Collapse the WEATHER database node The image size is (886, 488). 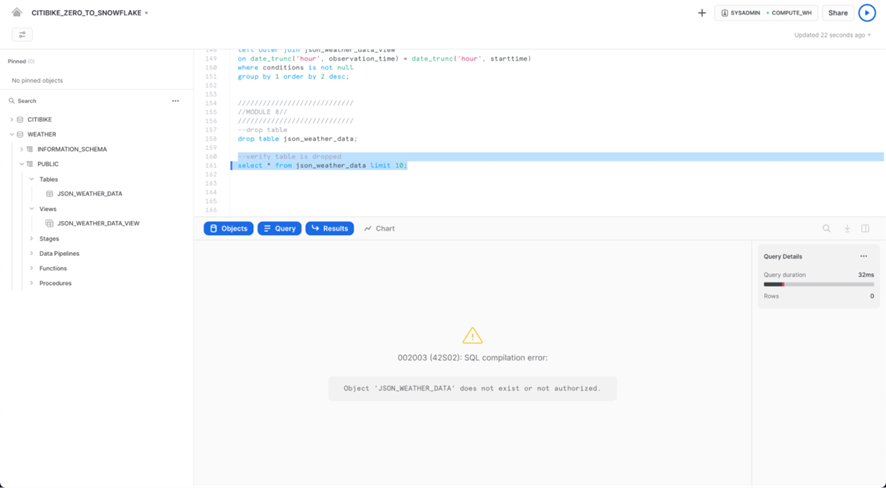pos(12,134)
